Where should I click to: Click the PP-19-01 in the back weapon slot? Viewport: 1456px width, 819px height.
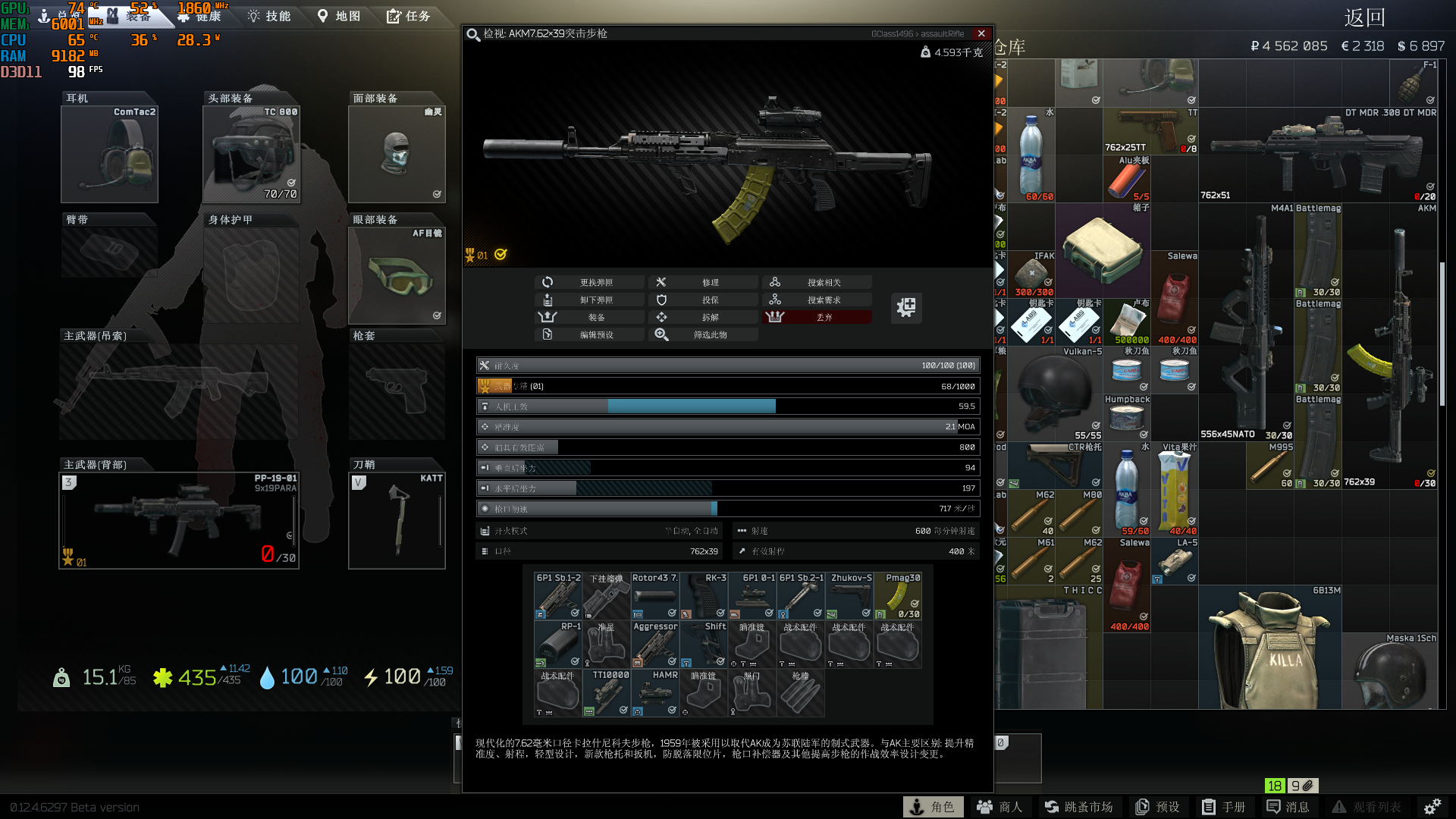tap(179, 520)
